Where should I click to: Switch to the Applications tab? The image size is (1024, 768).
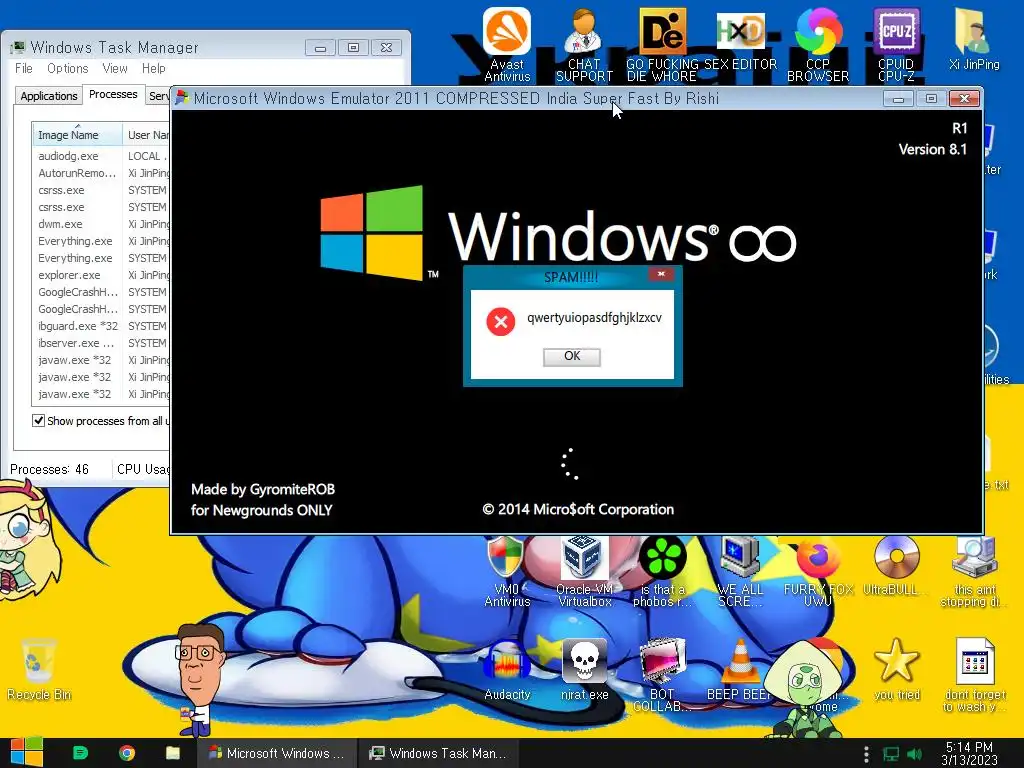(49, 96)
